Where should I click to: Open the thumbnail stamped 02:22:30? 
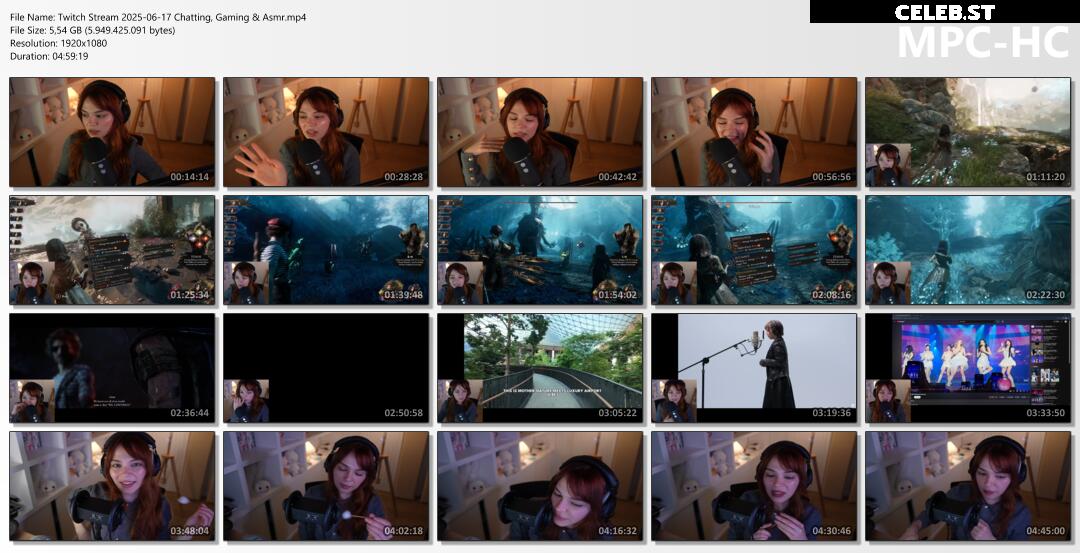point(968,250)
